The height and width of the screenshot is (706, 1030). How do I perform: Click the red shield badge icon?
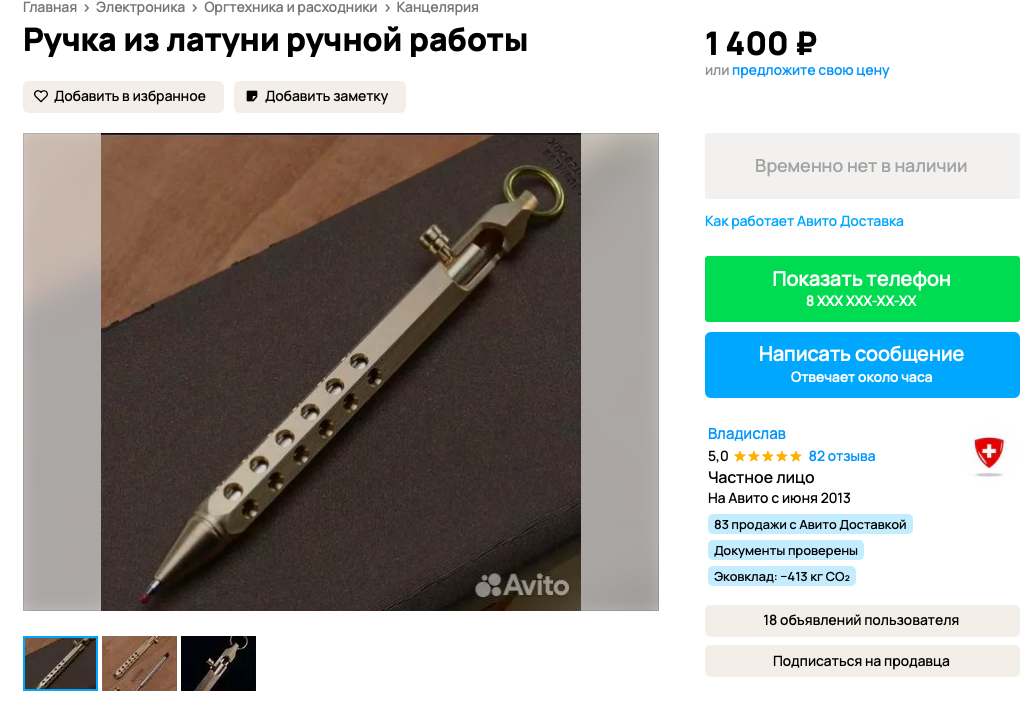coord(989,453)
